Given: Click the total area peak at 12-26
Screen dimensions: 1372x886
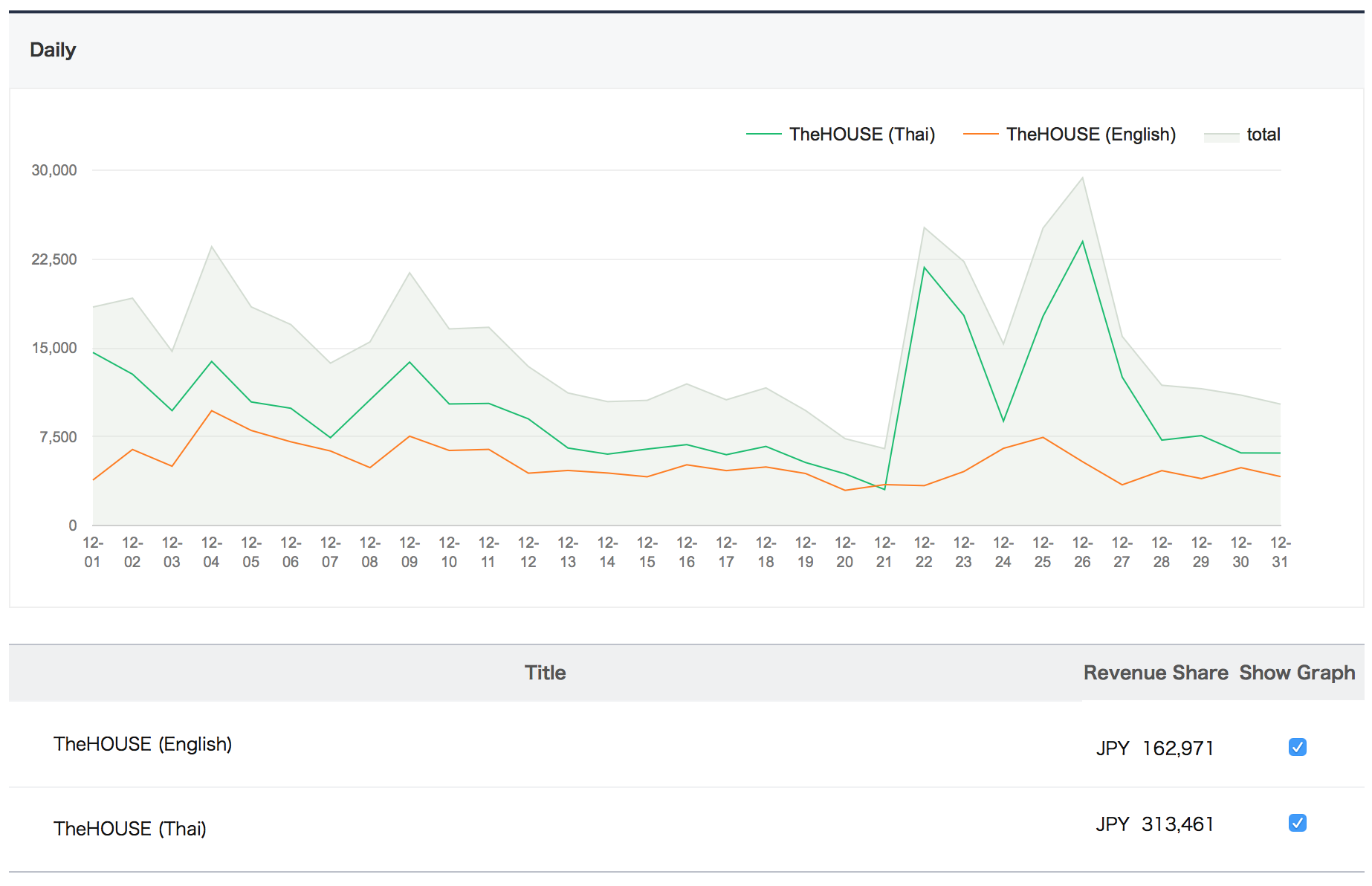Looking at the screenshot, I should pos(1082,178).
